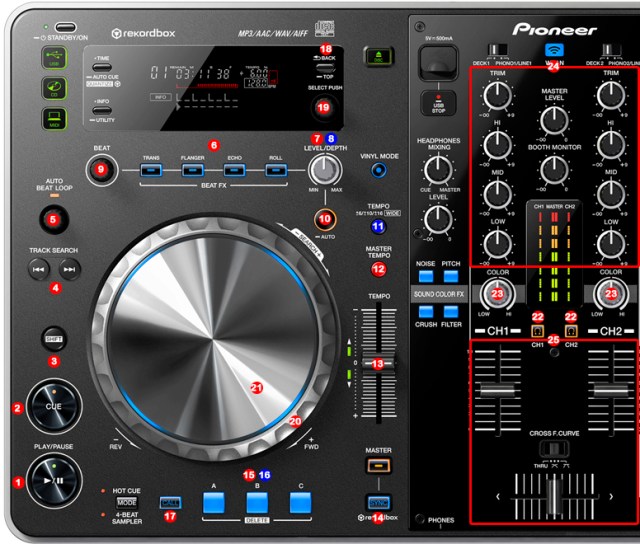Click the TEMPO slider handle

(x=378, y=363)
